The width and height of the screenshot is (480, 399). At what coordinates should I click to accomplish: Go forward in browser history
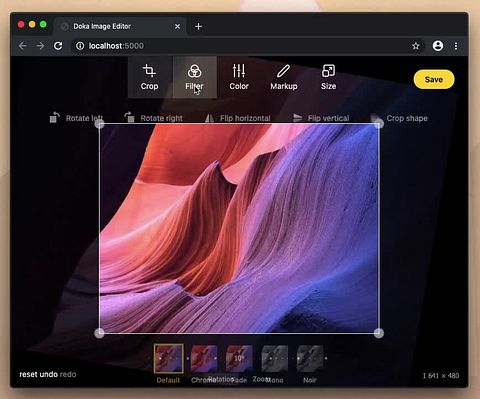coord(40,46)
